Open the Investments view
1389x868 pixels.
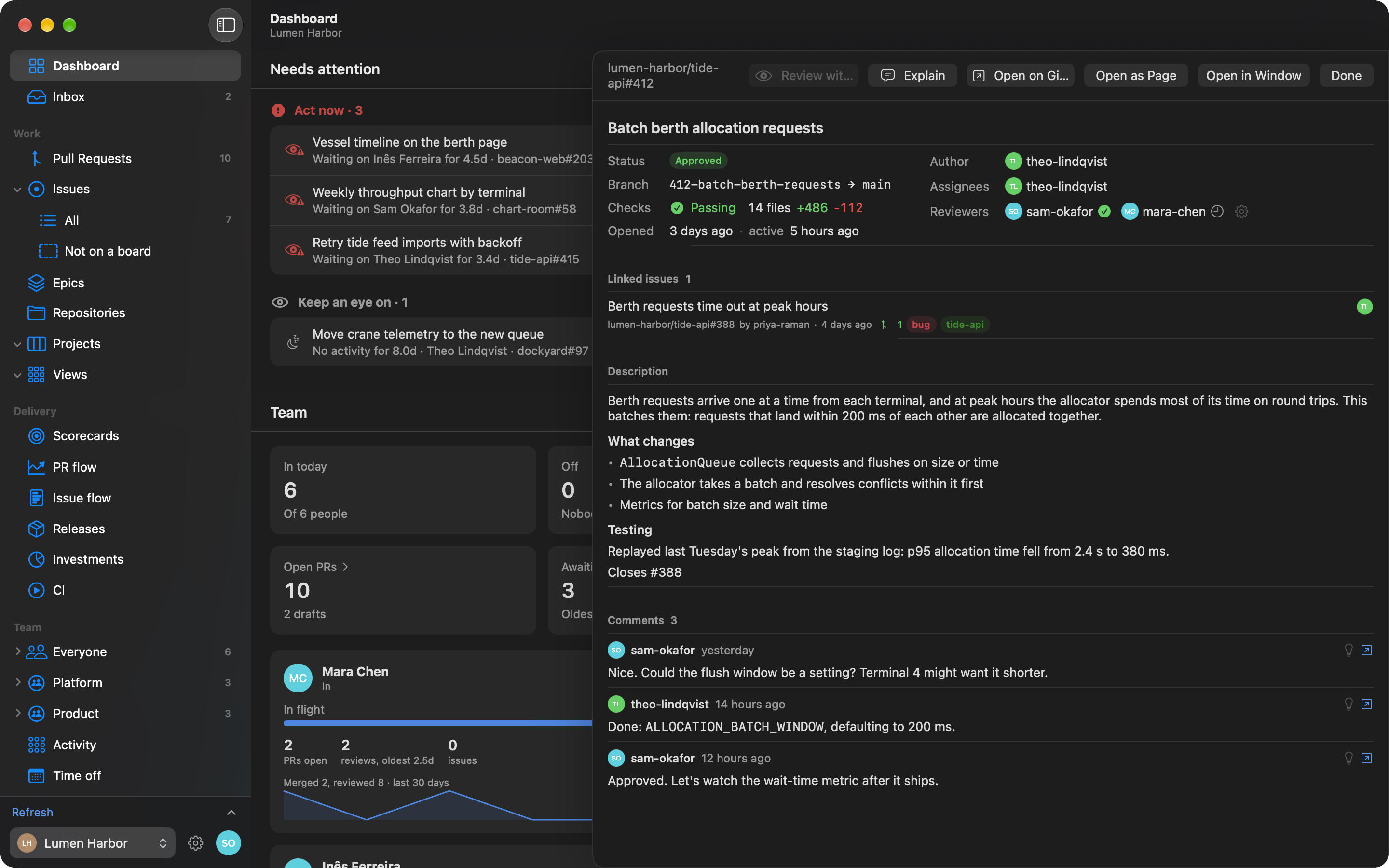125,559
